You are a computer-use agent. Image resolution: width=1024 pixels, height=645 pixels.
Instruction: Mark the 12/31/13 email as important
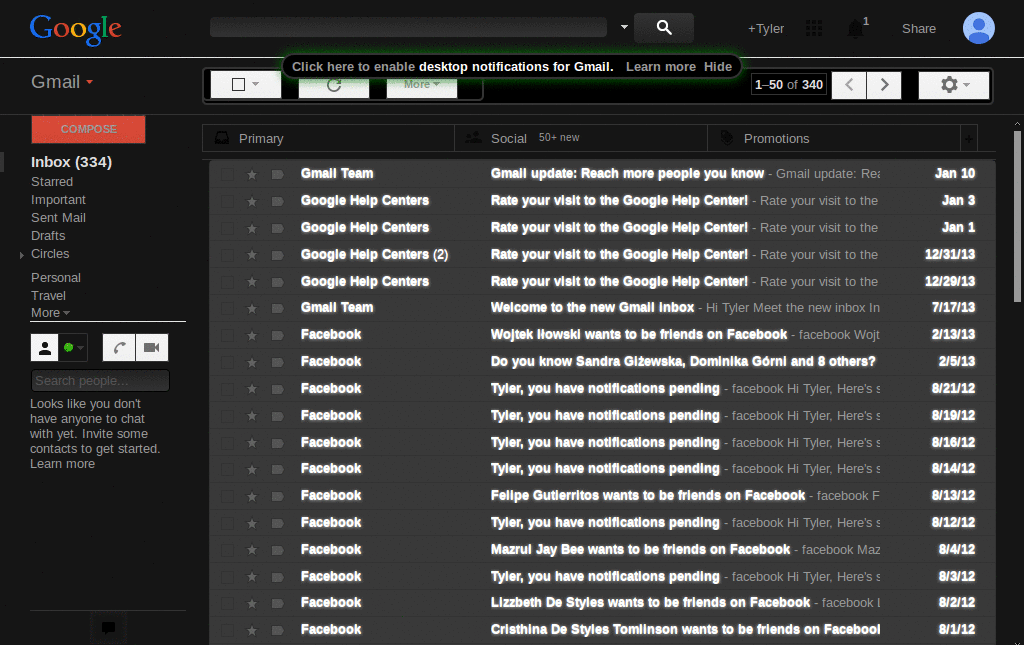point(277,255)
